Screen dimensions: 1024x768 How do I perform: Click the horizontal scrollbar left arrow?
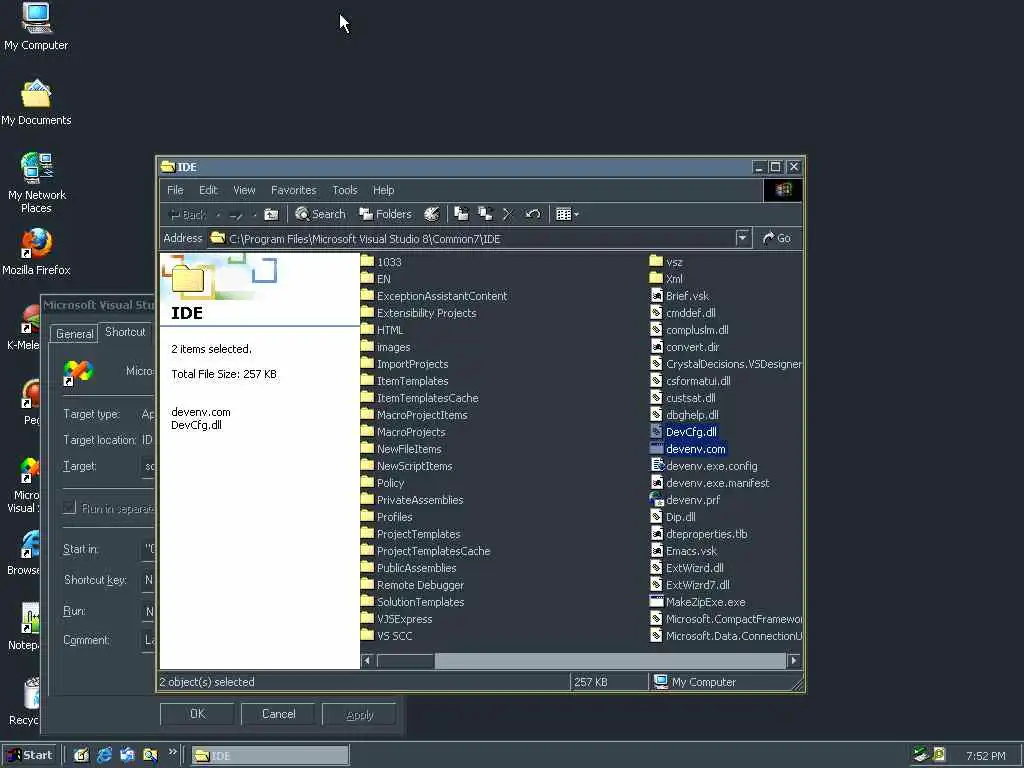pos(367,660)
